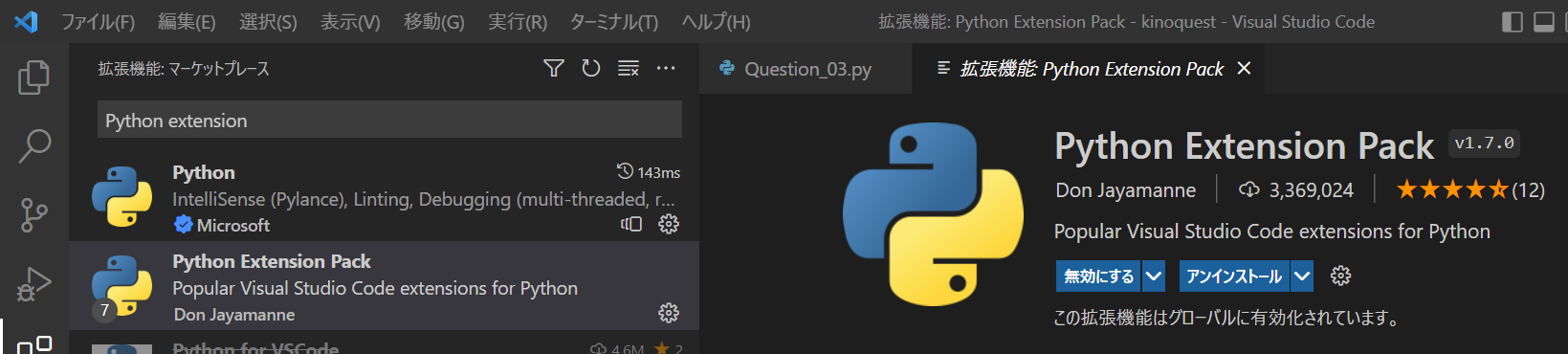Click the large Python logo in details page

(933, 214)
